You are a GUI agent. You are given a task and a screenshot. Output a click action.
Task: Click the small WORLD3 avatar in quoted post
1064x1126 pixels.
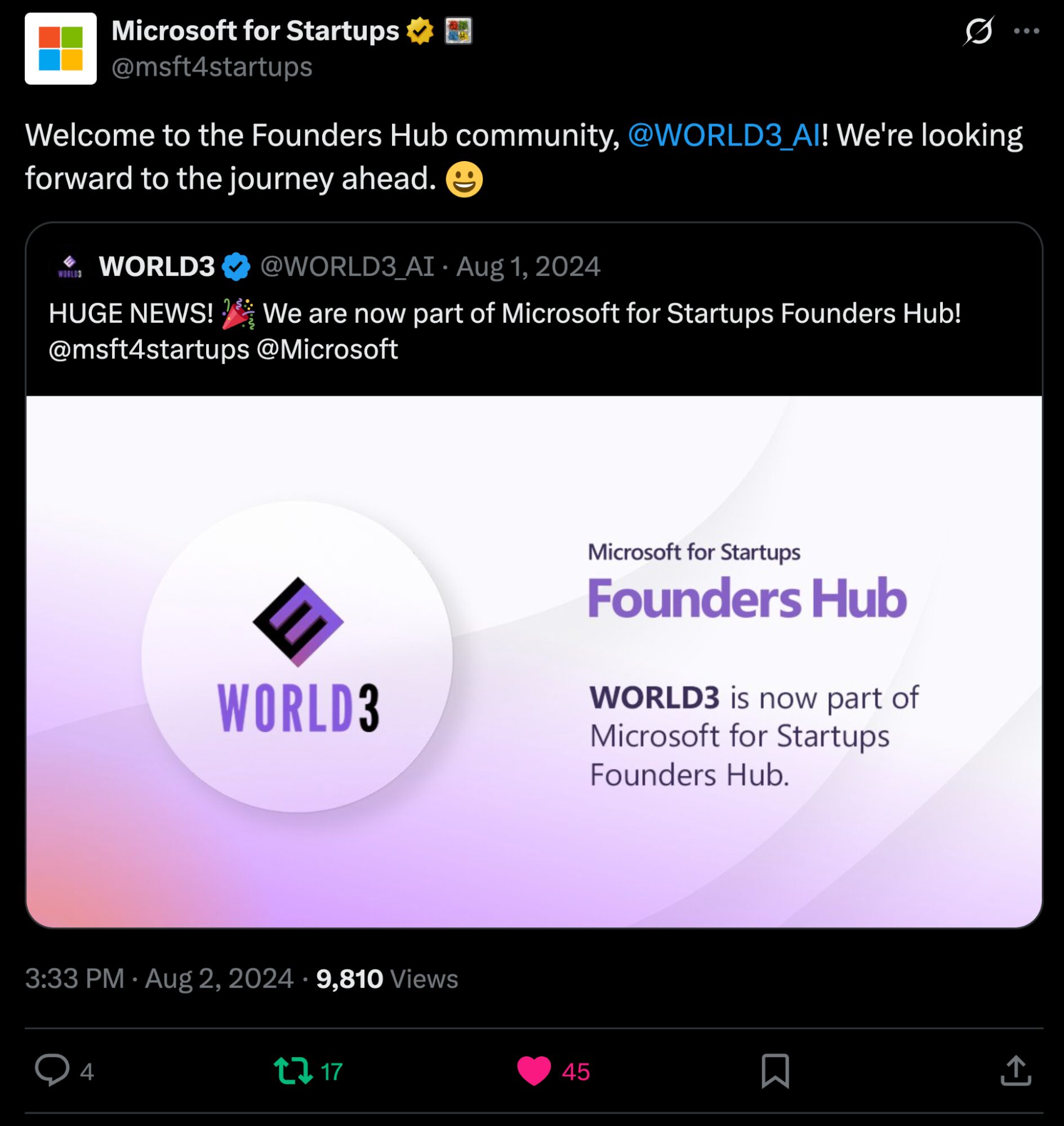[70, 266]
